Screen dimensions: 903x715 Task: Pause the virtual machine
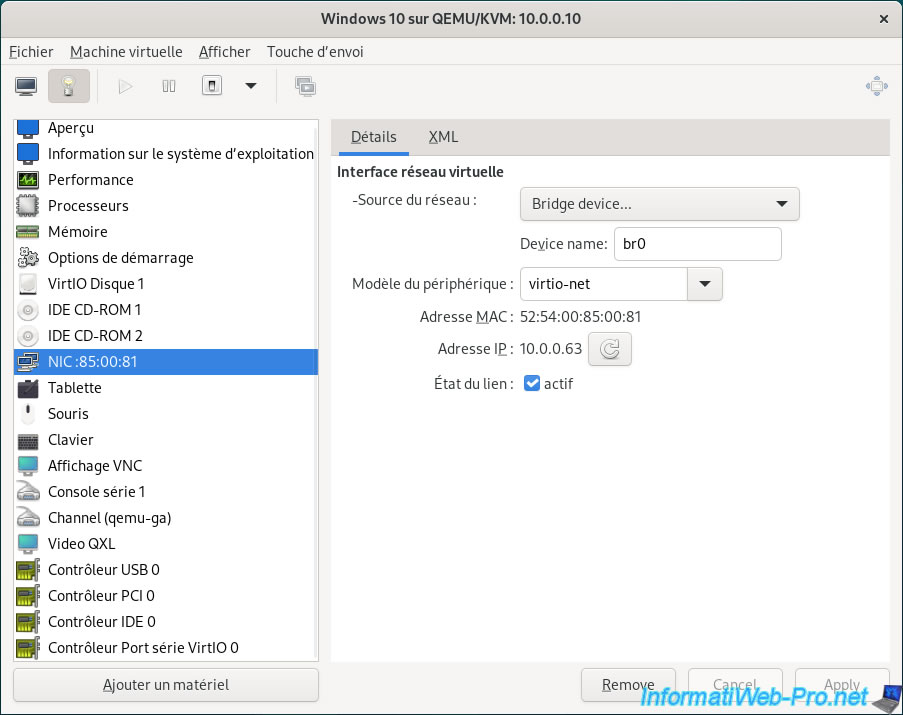click(x=169, y=86)
